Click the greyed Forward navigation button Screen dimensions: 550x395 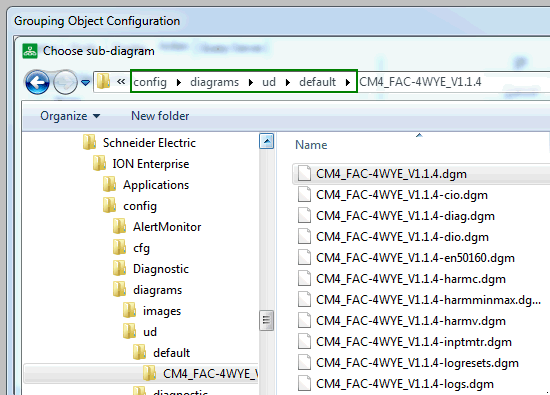click(65, 82)
